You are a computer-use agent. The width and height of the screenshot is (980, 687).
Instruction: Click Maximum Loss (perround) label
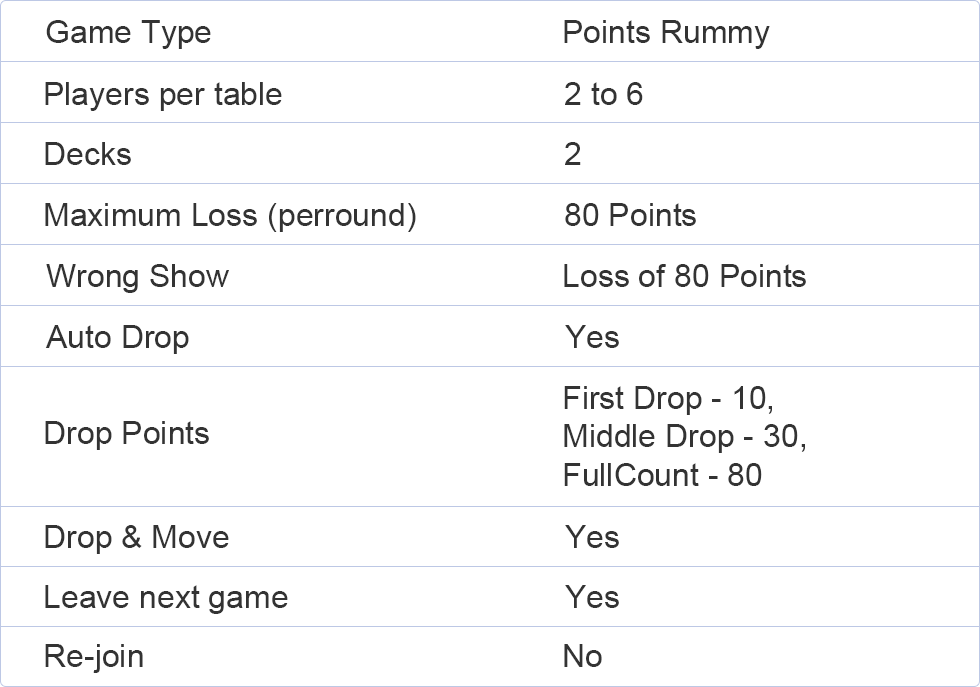pyautogui.click(x=230, y=216)
